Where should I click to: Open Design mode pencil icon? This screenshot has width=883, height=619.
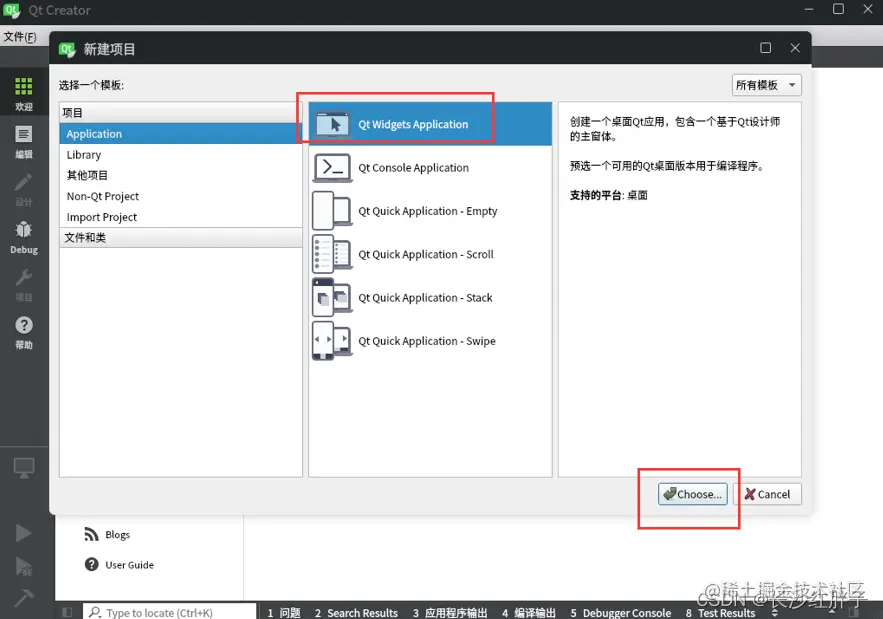click(24, 182)
